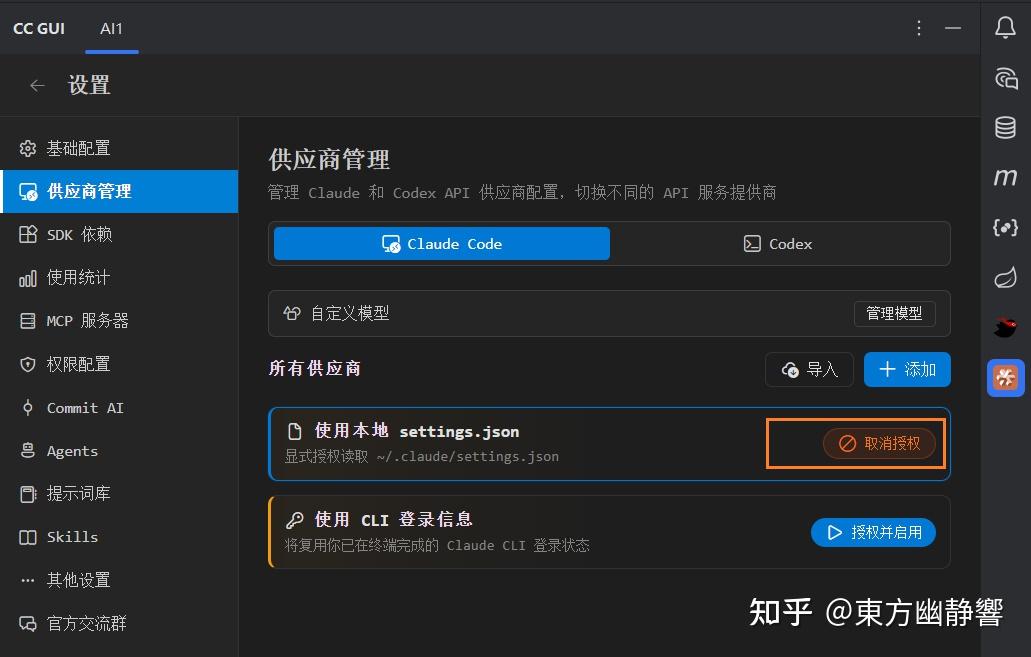Viewport: 1031px width, 657px height.
Task: Open the braces endpoint icon in right sidebar
Action: click(x=1005, y=228)
